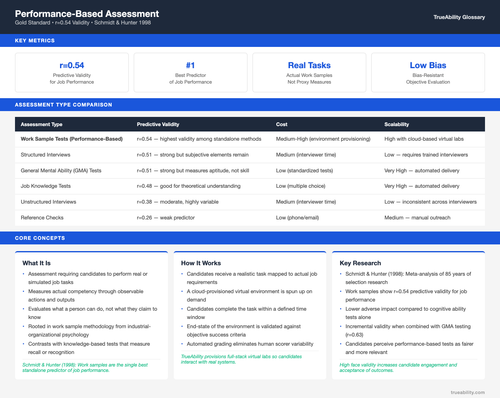Select the r=0.54 metric card
This screenshot has width=500, height=398.
72,72
